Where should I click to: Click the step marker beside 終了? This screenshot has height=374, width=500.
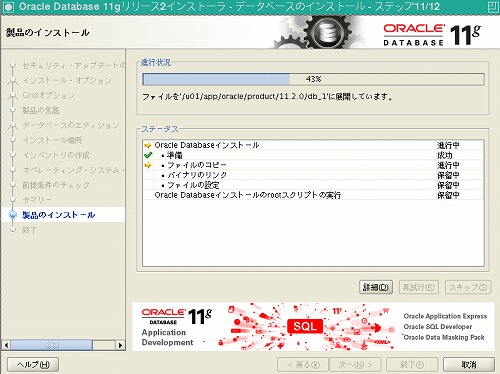(13, 230)
